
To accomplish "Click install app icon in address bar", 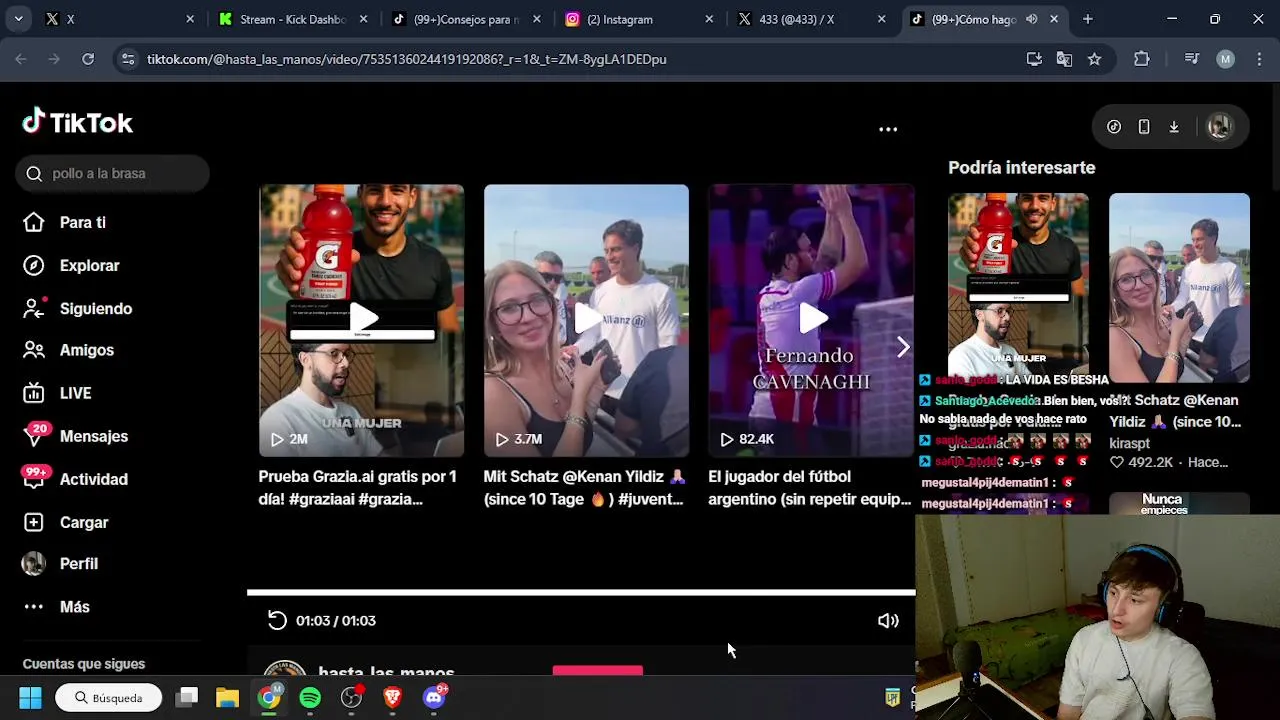I will (1034, 59).
